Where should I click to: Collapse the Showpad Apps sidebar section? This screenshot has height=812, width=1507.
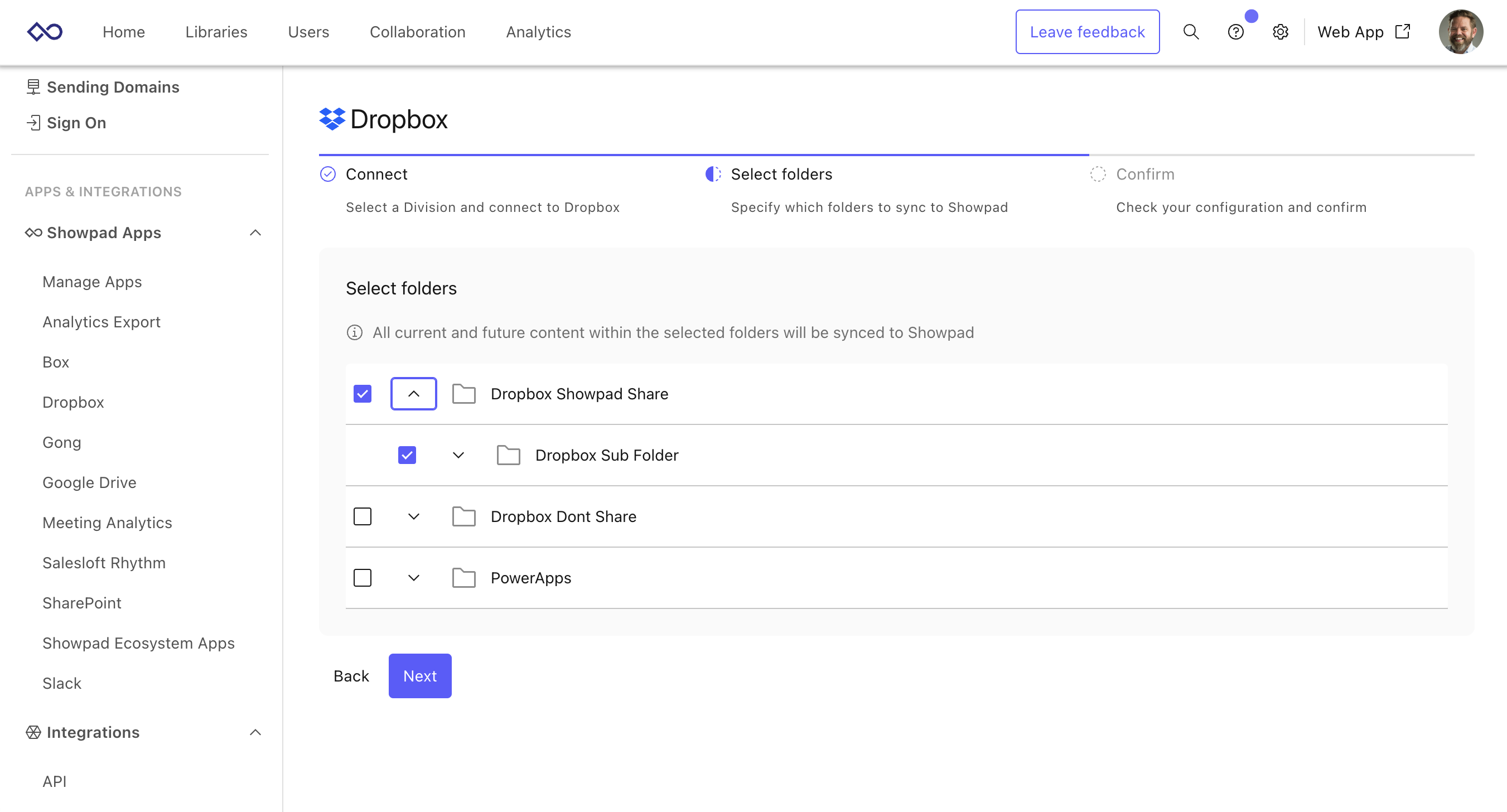point(255,233)
